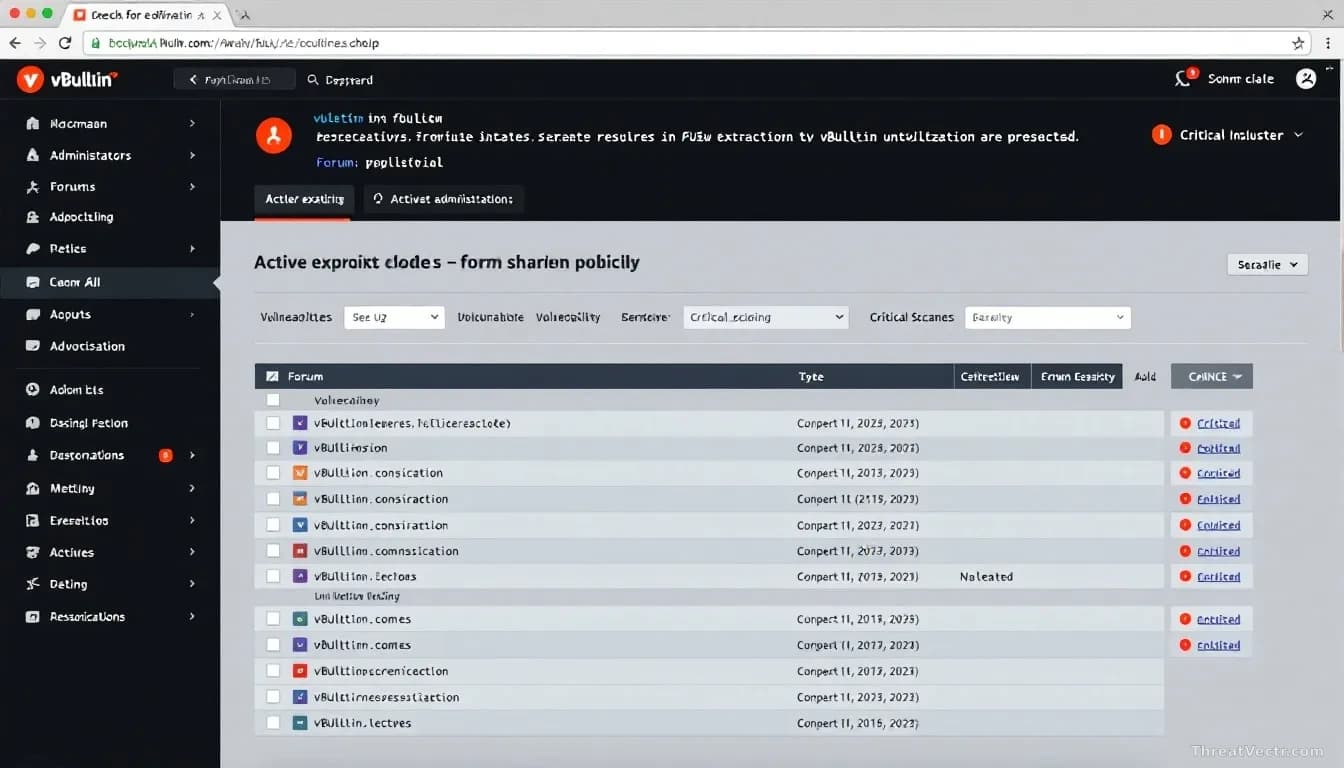
Task: Toggle the select-all checkbox in Forum header
Action: (272, 377)
